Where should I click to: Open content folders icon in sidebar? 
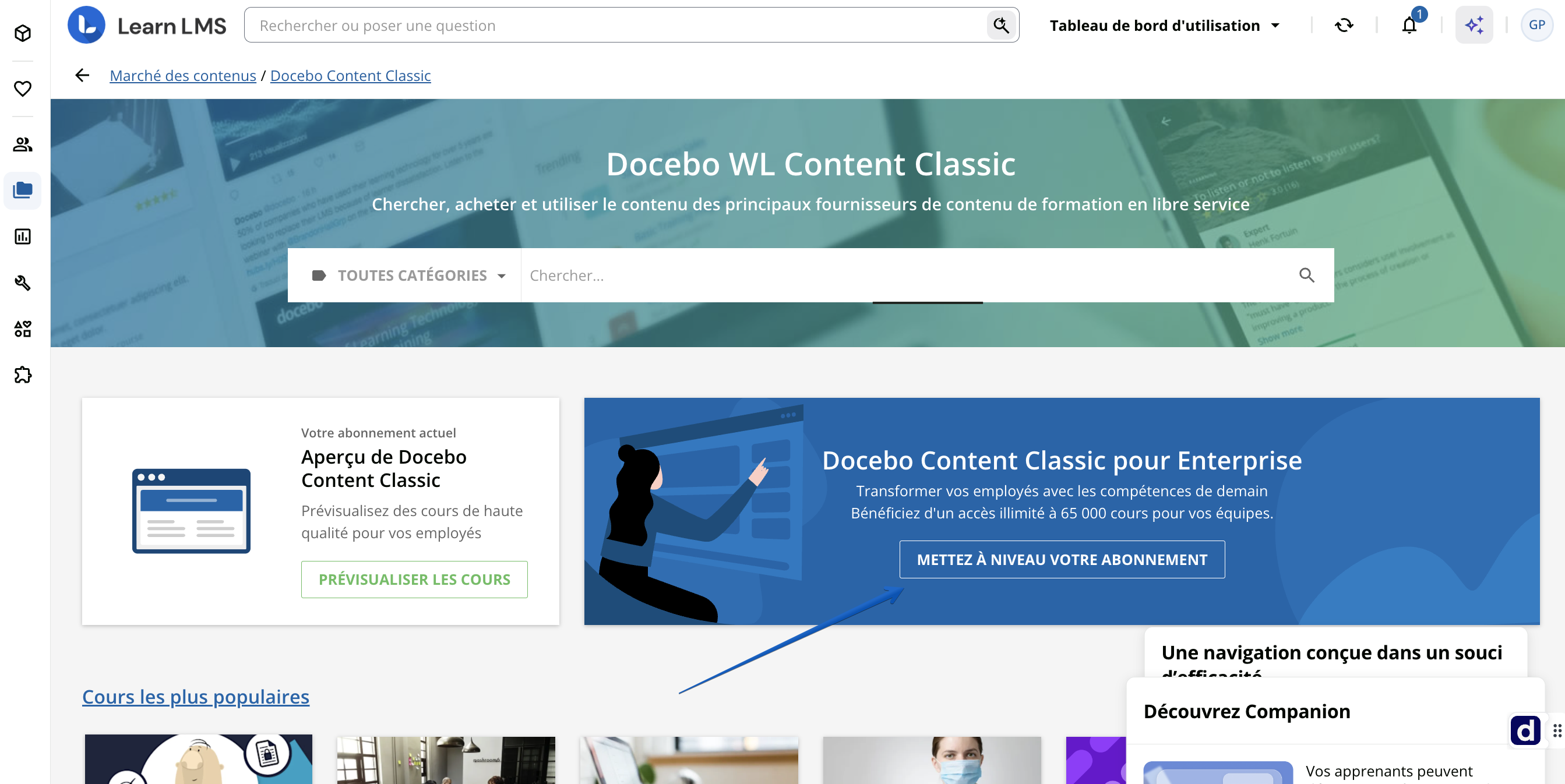23,190
